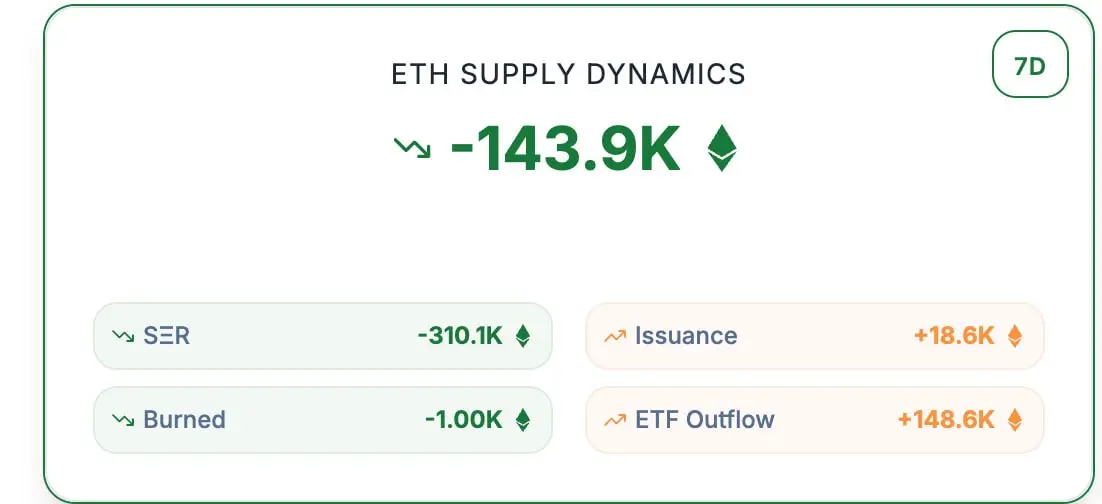Click the up-trend arrow next to Issuance
Image resolution: width=1102 pixels, height=504 pixels.
(x=615, y=337)
